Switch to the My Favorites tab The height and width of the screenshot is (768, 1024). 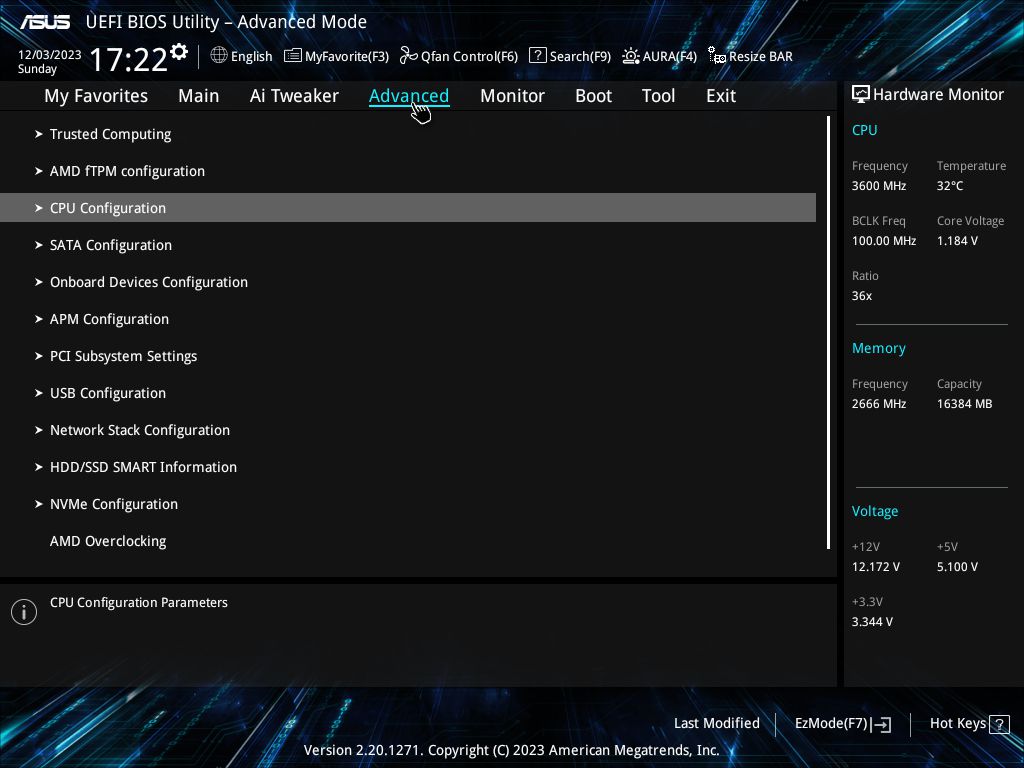click(x=96, y=96)
